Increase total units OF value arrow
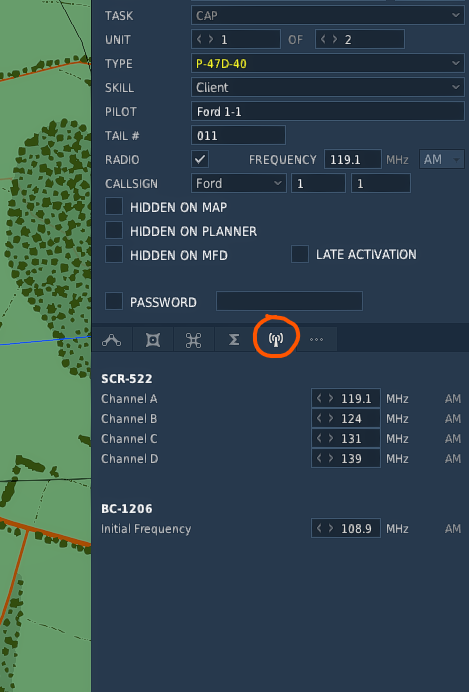 pyautogui.click(x=334, y=39)
